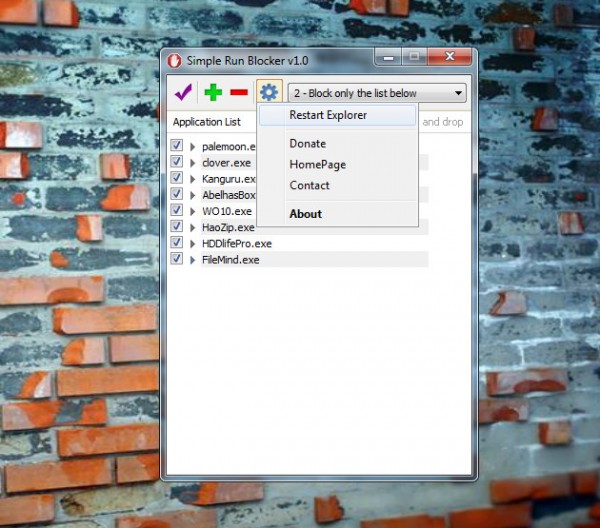The height and width of the screenshot is (528, 600).
Task: Click the red minus remove application icon
Action: click(239, 92)
